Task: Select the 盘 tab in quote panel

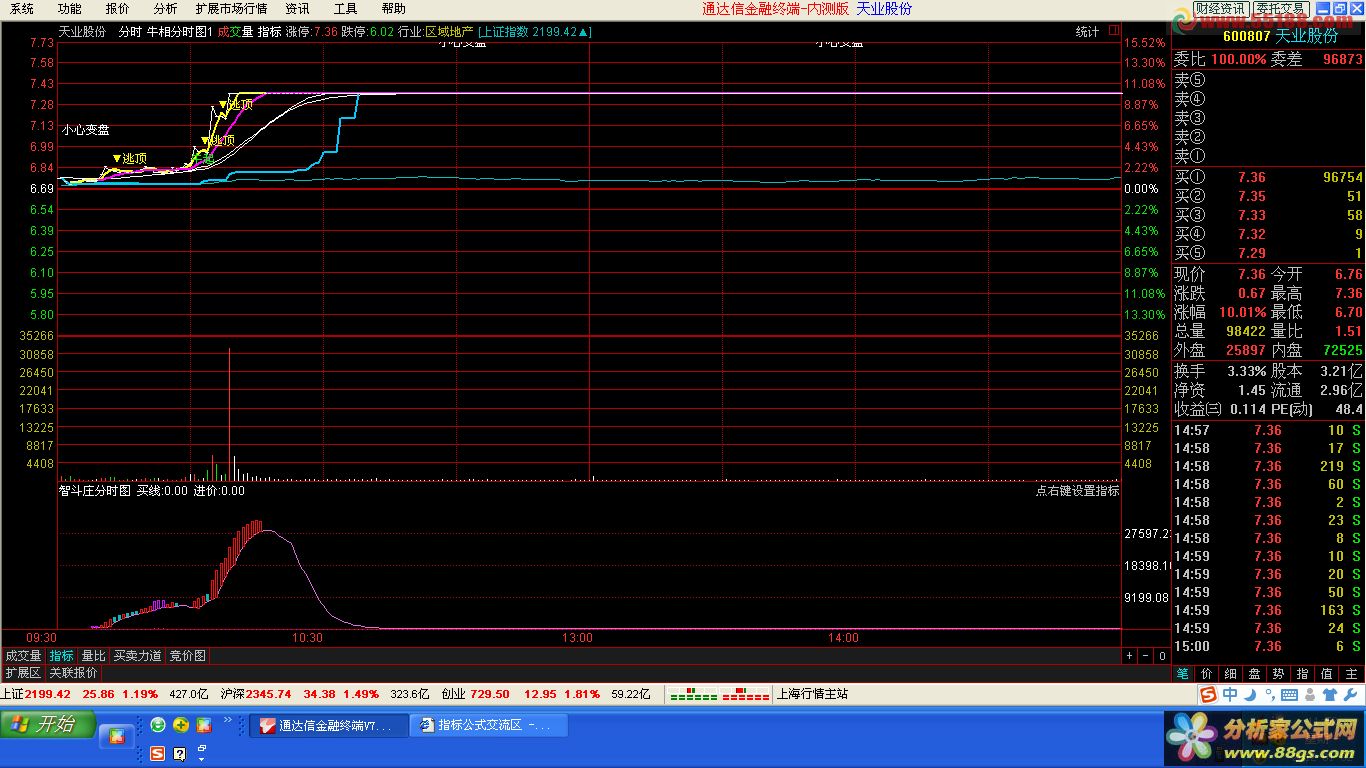Action: point(1255,674)
